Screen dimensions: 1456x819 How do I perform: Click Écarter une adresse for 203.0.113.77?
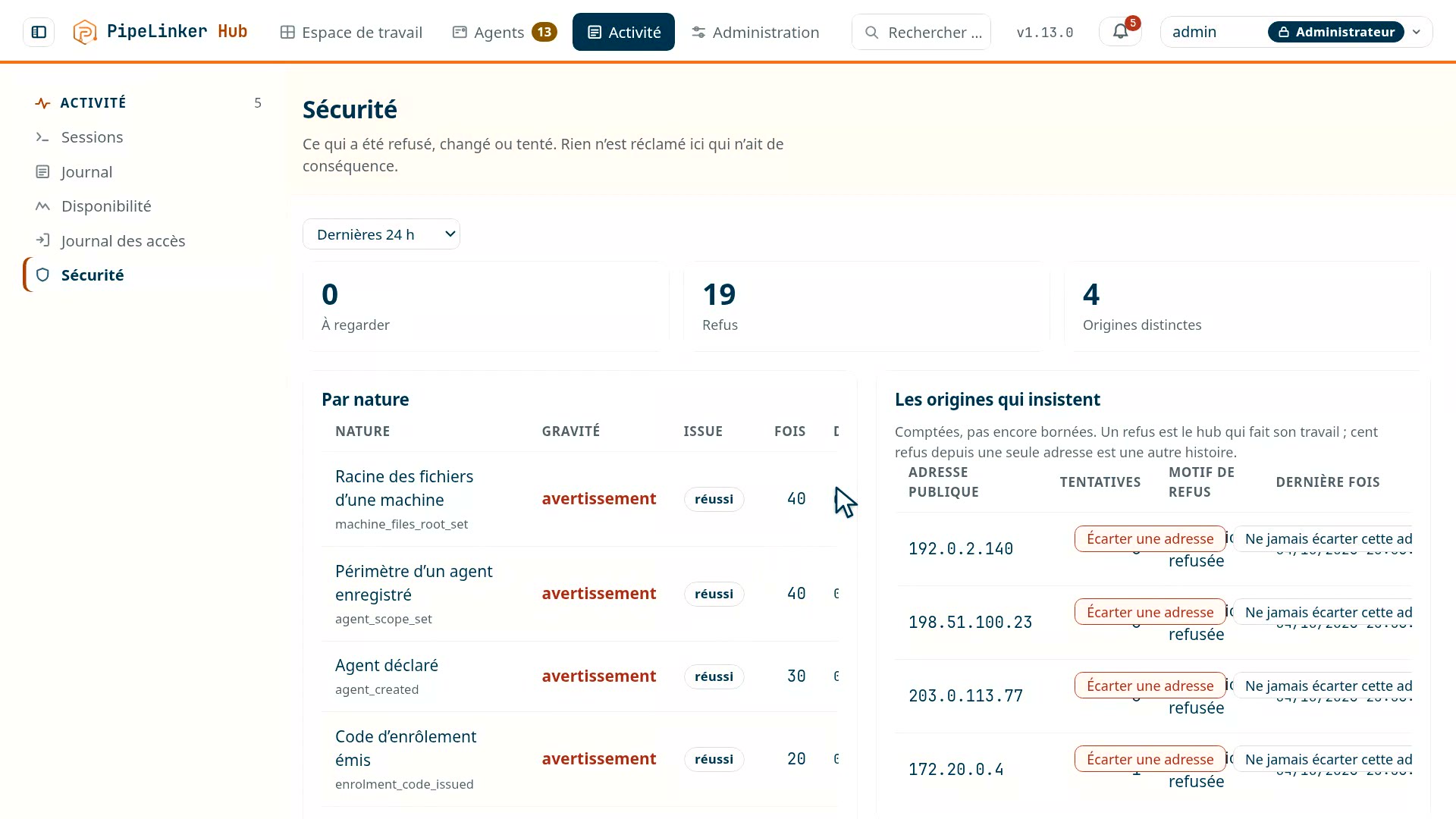pos(1150,686)
